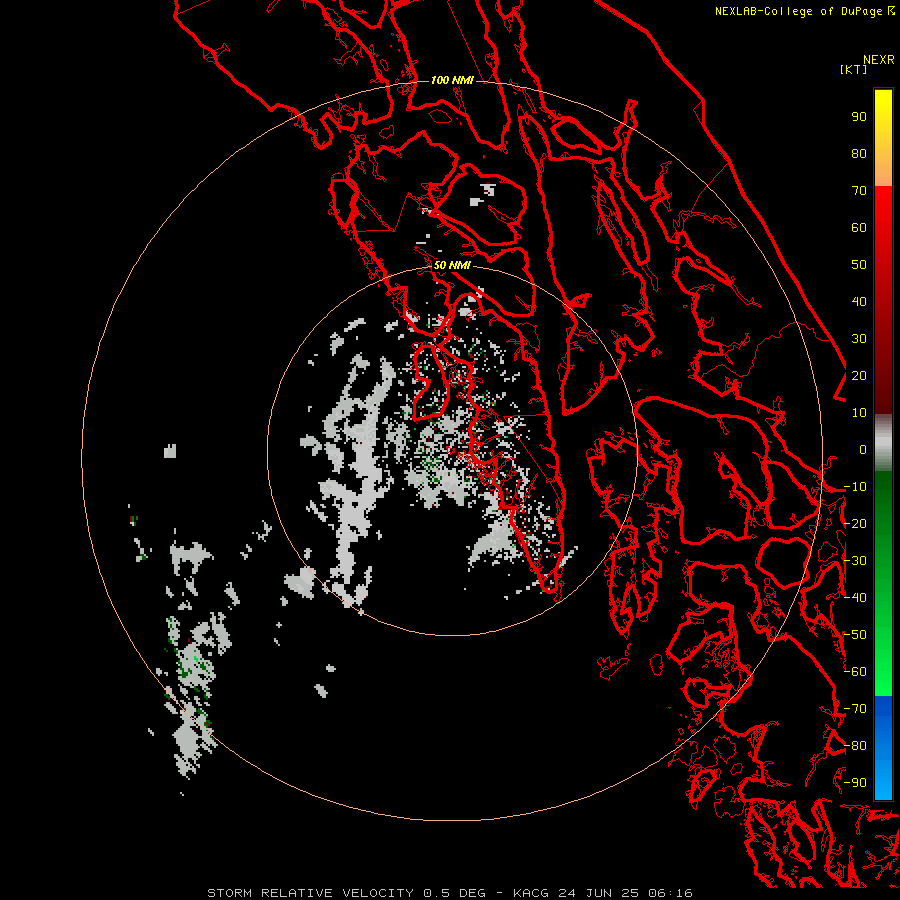900x900 pixels.
Task: Click the 80 value on velocity scale
Action: 859,153
